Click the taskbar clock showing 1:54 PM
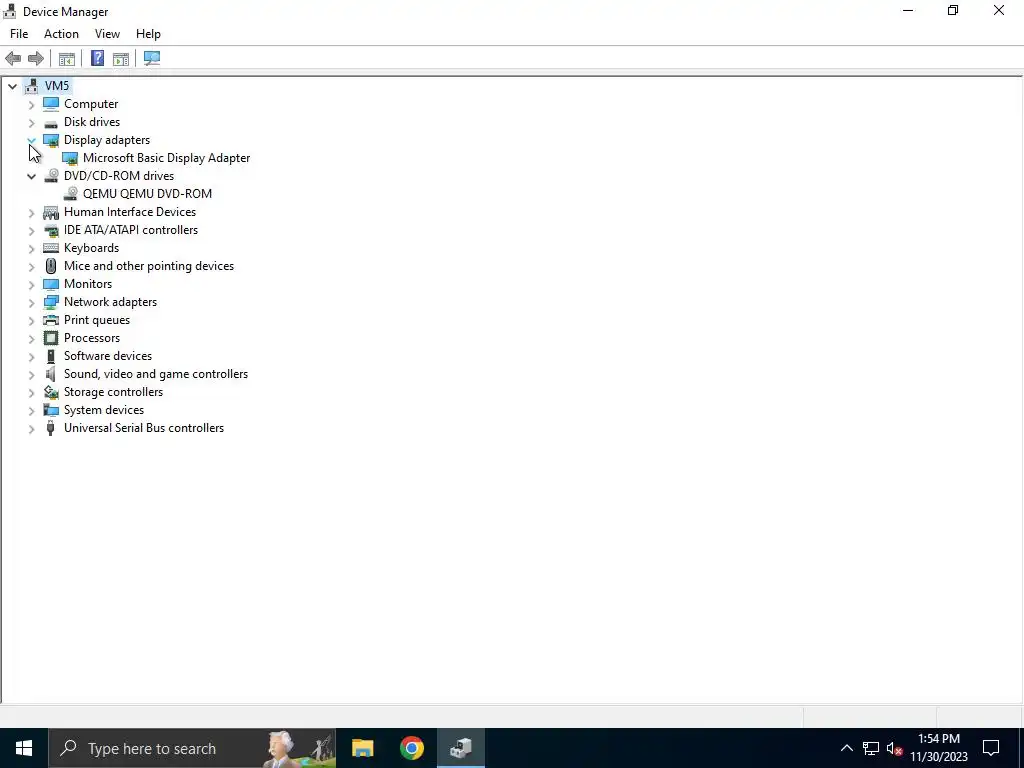 (939, 748)
